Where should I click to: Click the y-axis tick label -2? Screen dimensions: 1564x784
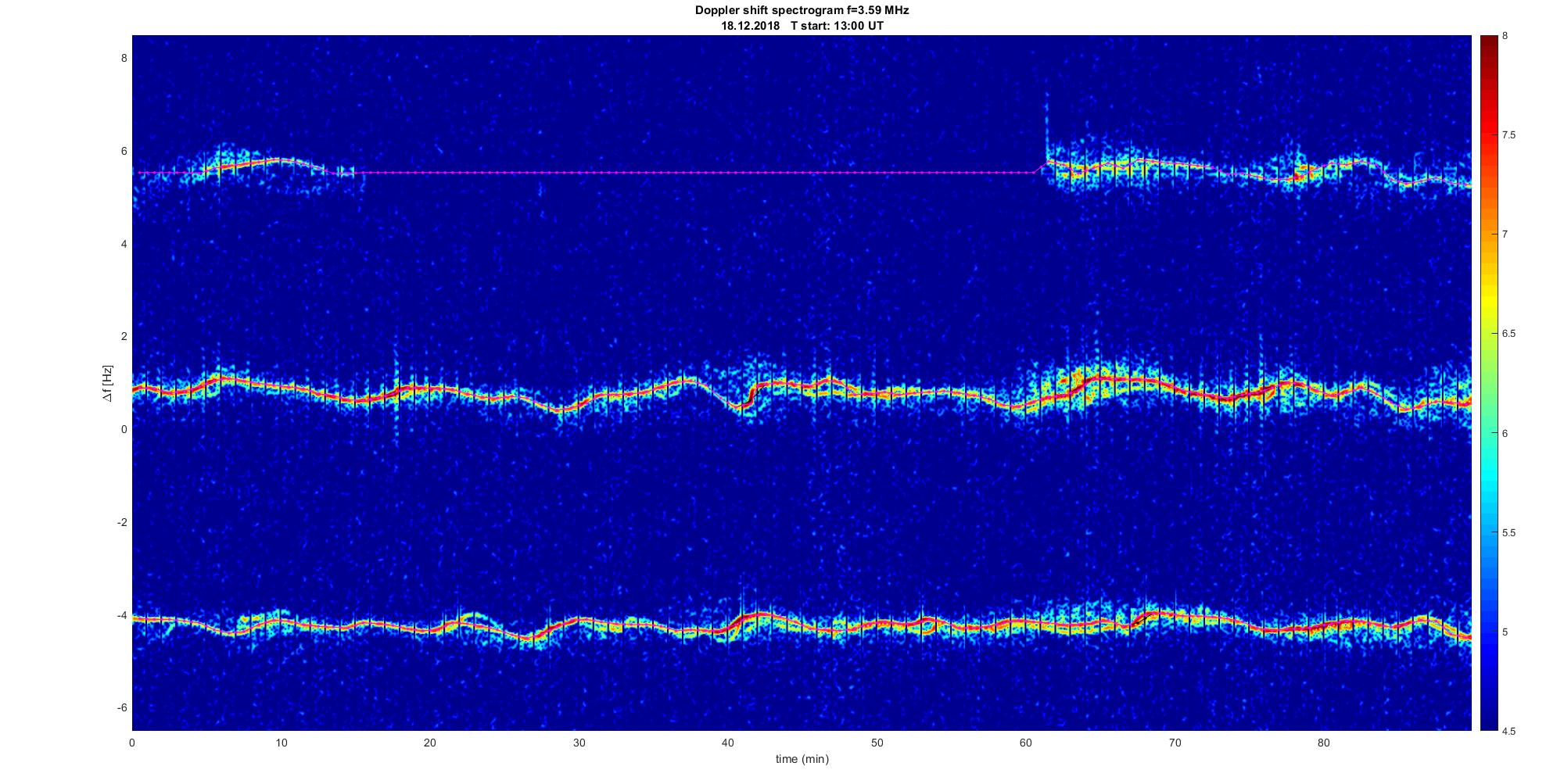[x=122, y=522]
